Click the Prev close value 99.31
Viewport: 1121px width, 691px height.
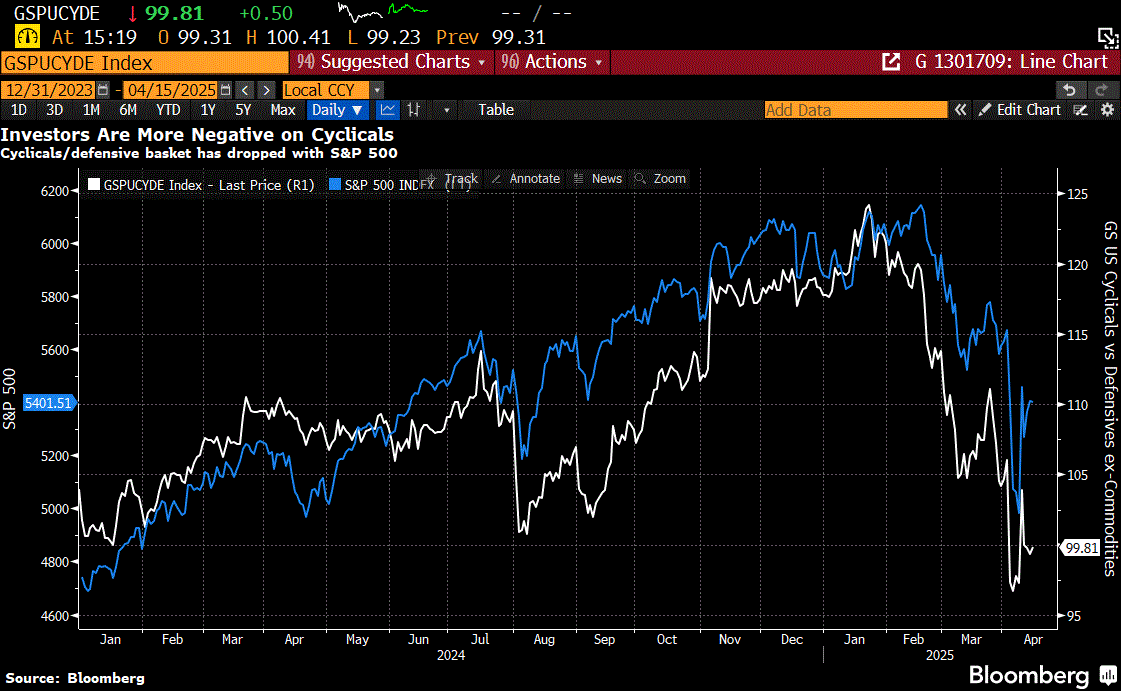click(518, 37)
